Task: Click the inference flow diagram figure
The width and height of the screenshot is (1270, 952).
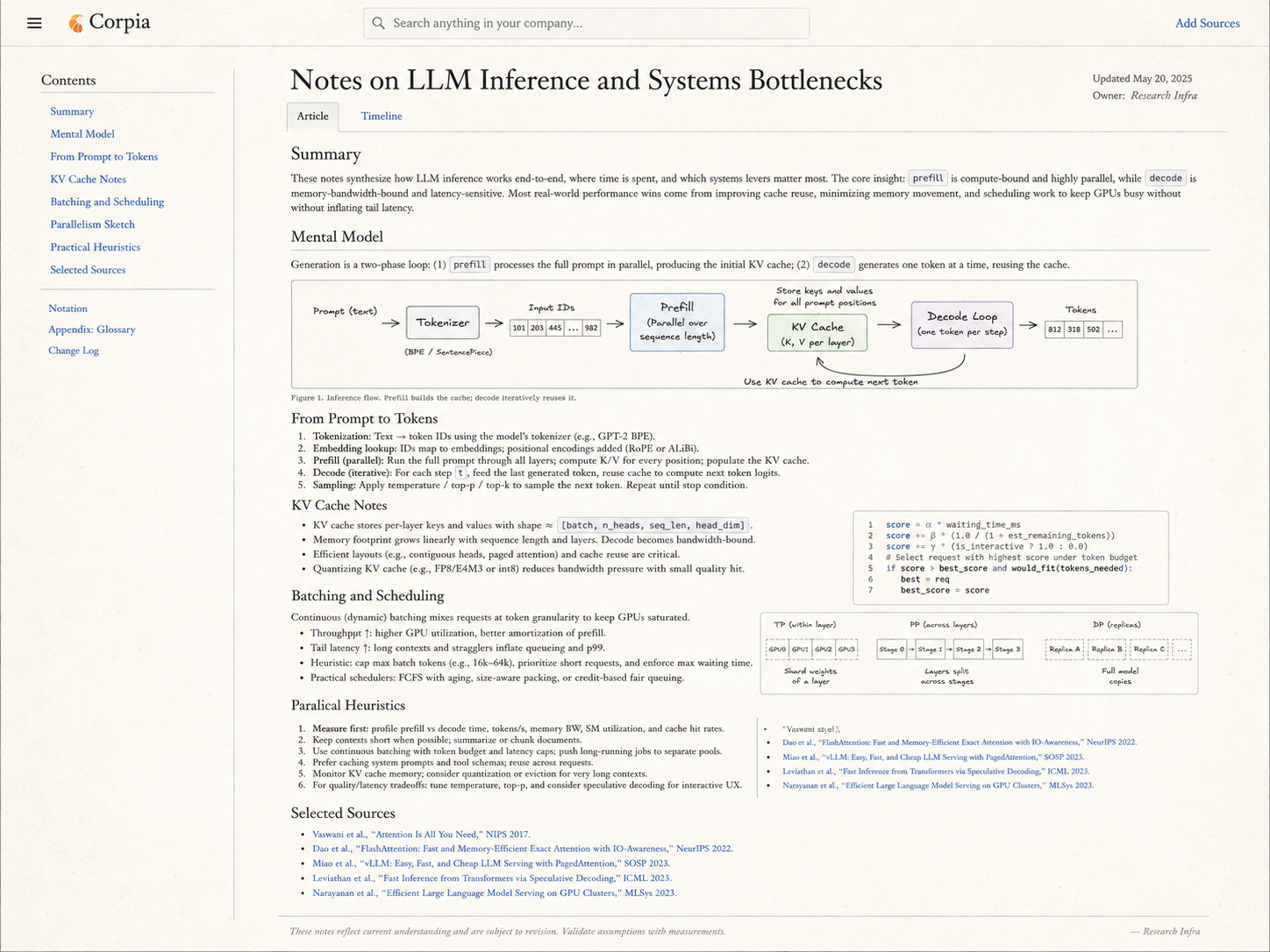Action: [714, 334]
